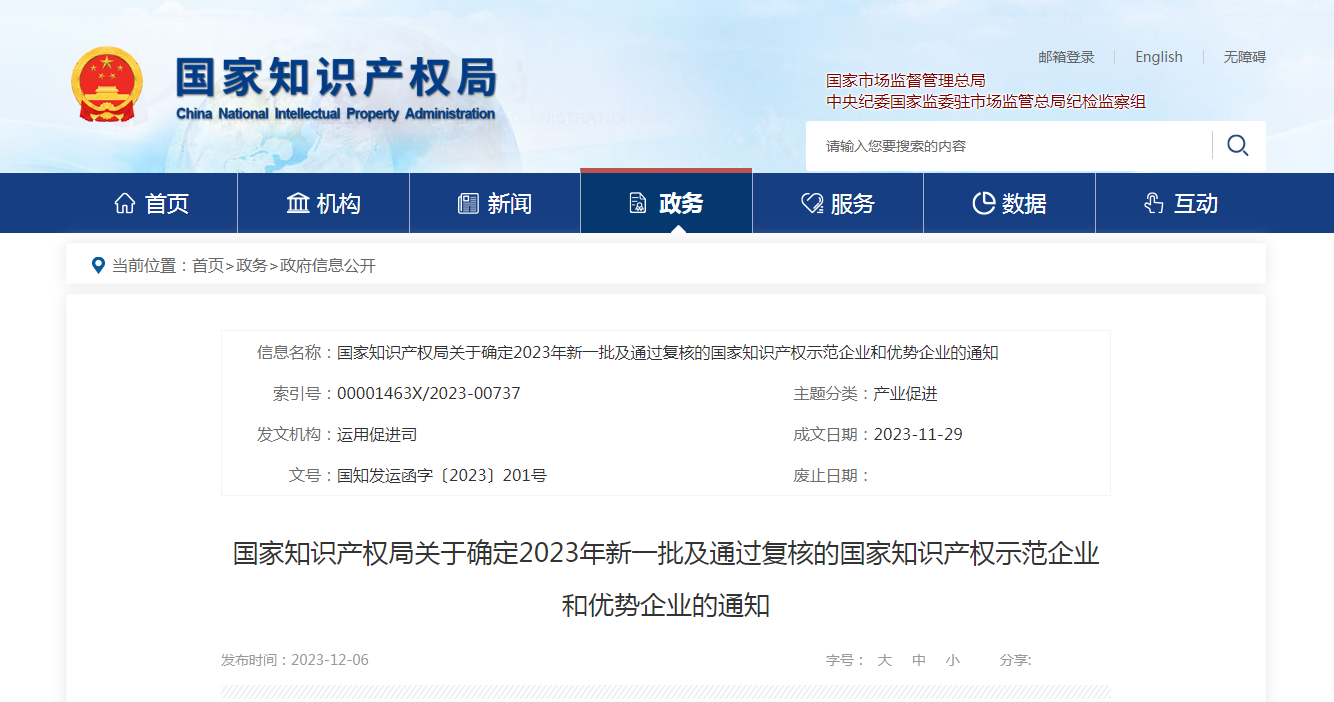The height and width of the screenshot is (702, 1334).
Task: Set font size to 大
Action: pyautogui.click(x=884, y=660)
